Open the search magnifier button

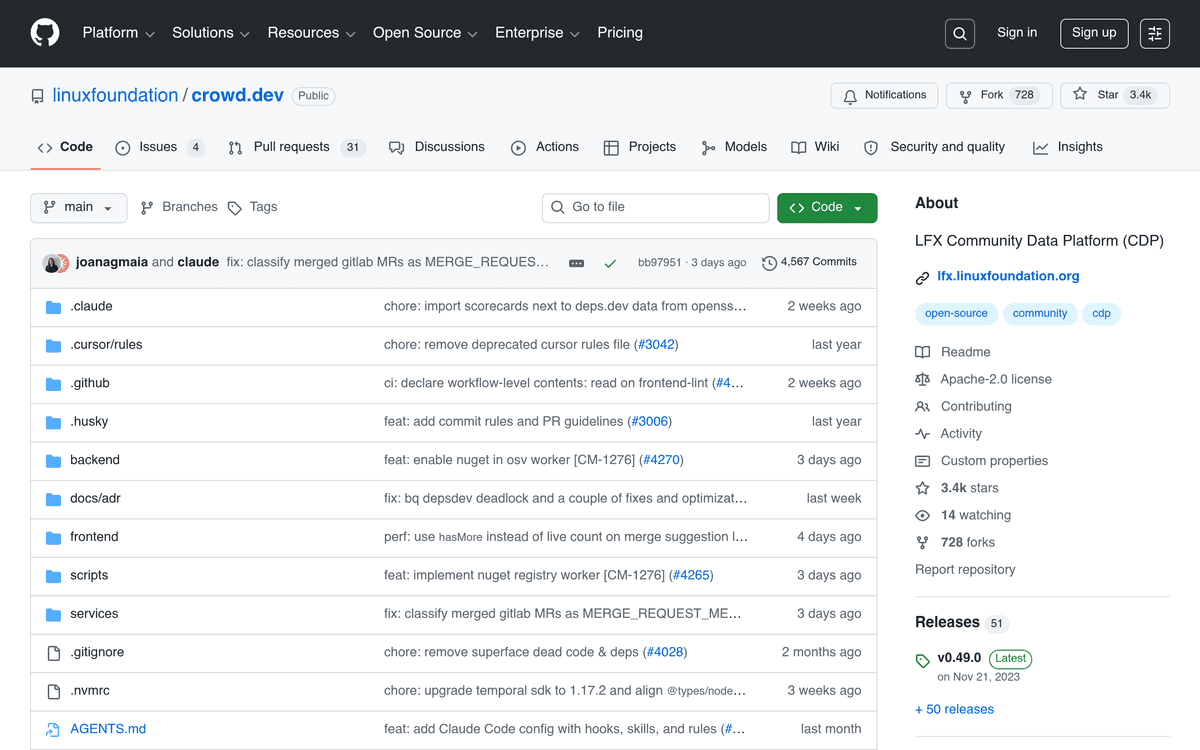(959, 33)
